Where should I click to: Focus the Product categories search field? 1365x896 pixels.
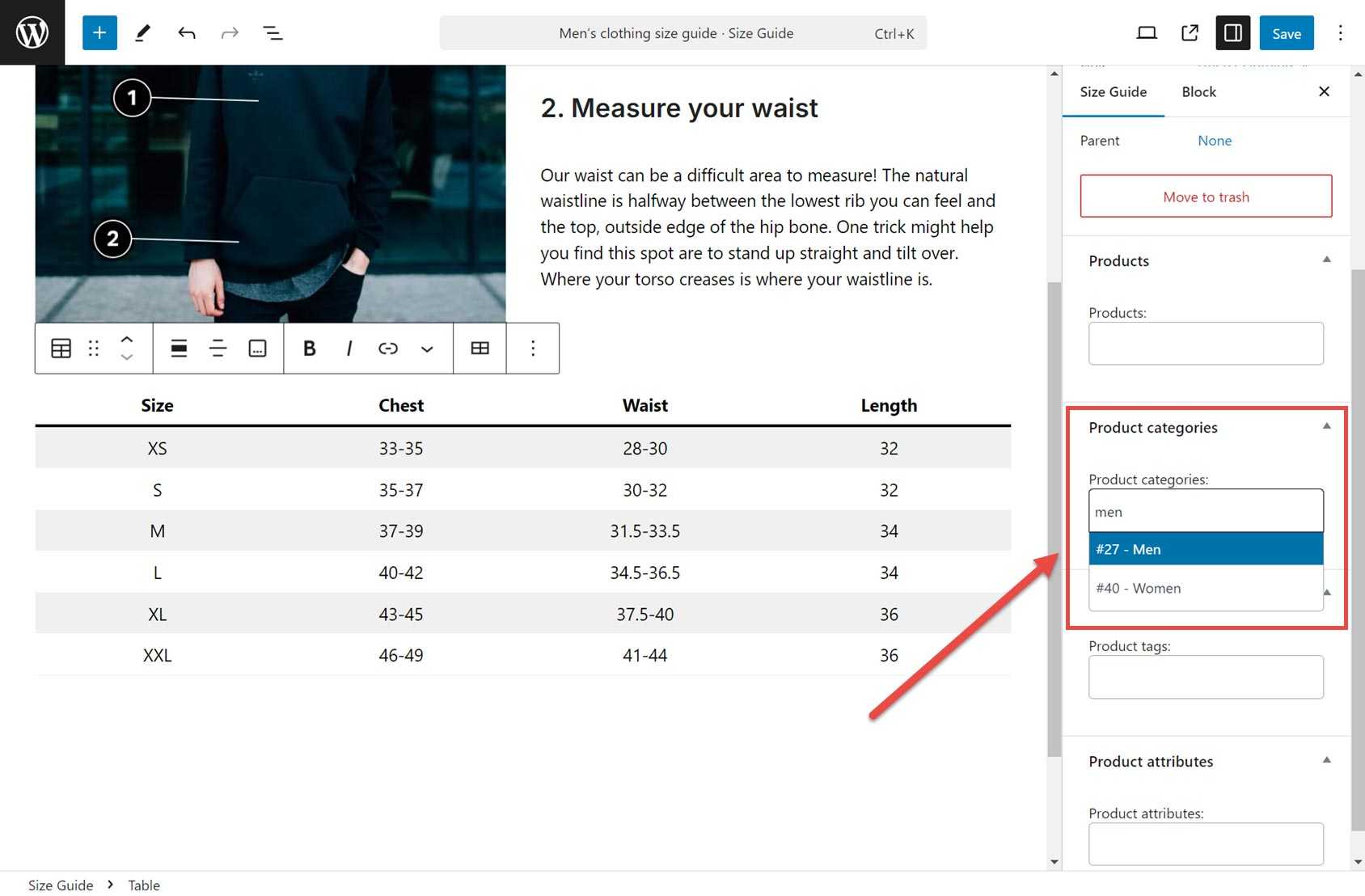pos(1206,511)
